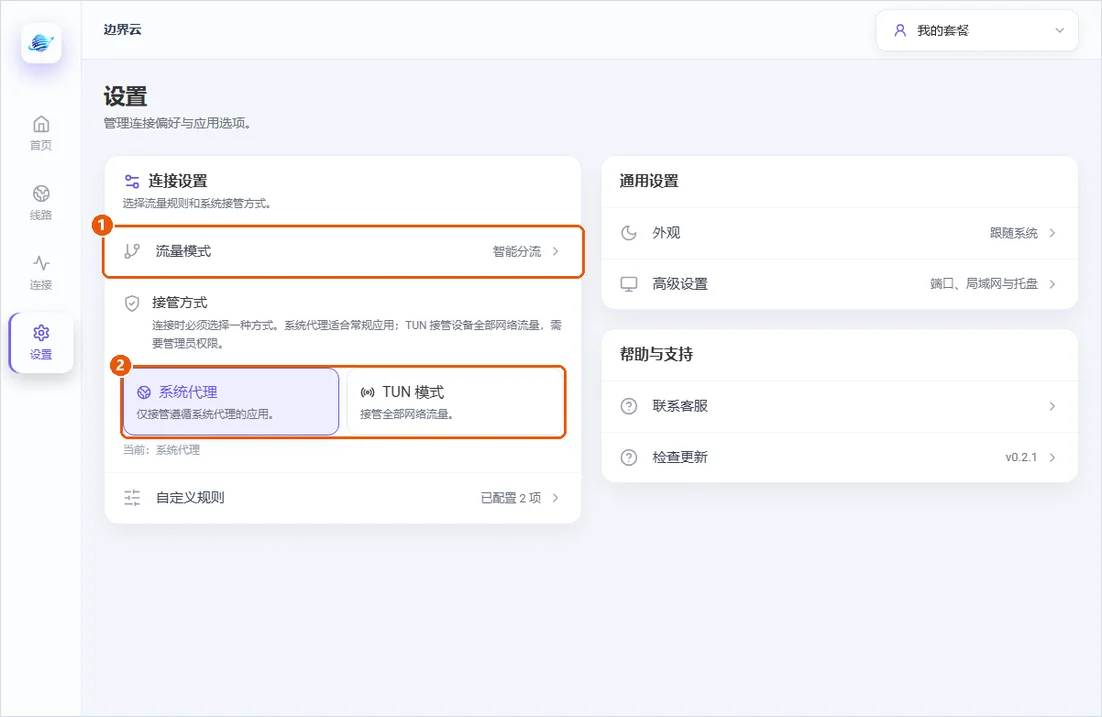Click the shield icon beside 接管方式

pos(131,303)
